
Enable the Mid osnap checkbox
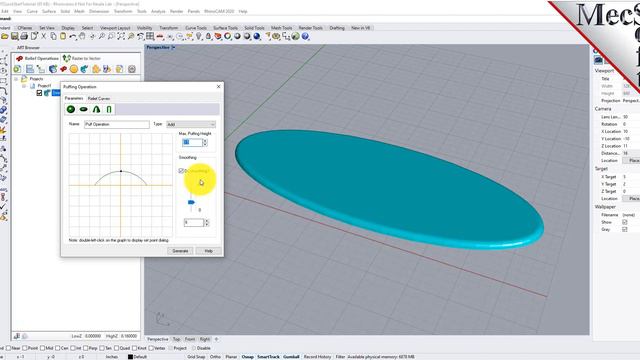(42, 348)
